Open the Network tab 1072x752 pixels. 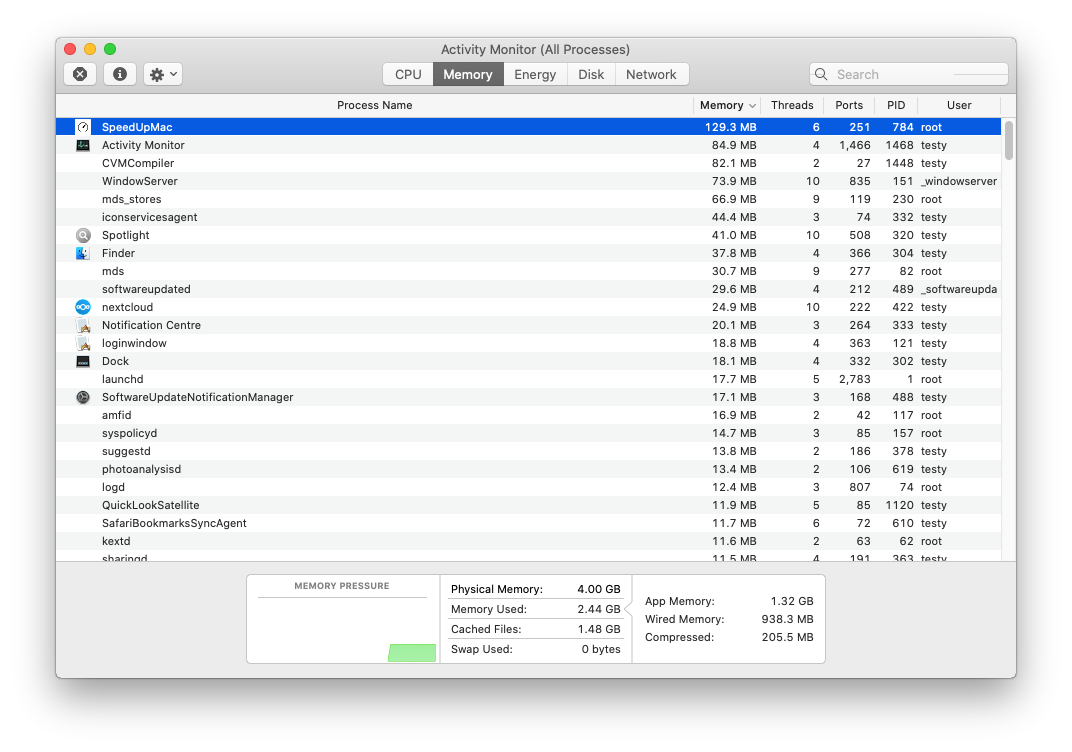coord(652,73)
